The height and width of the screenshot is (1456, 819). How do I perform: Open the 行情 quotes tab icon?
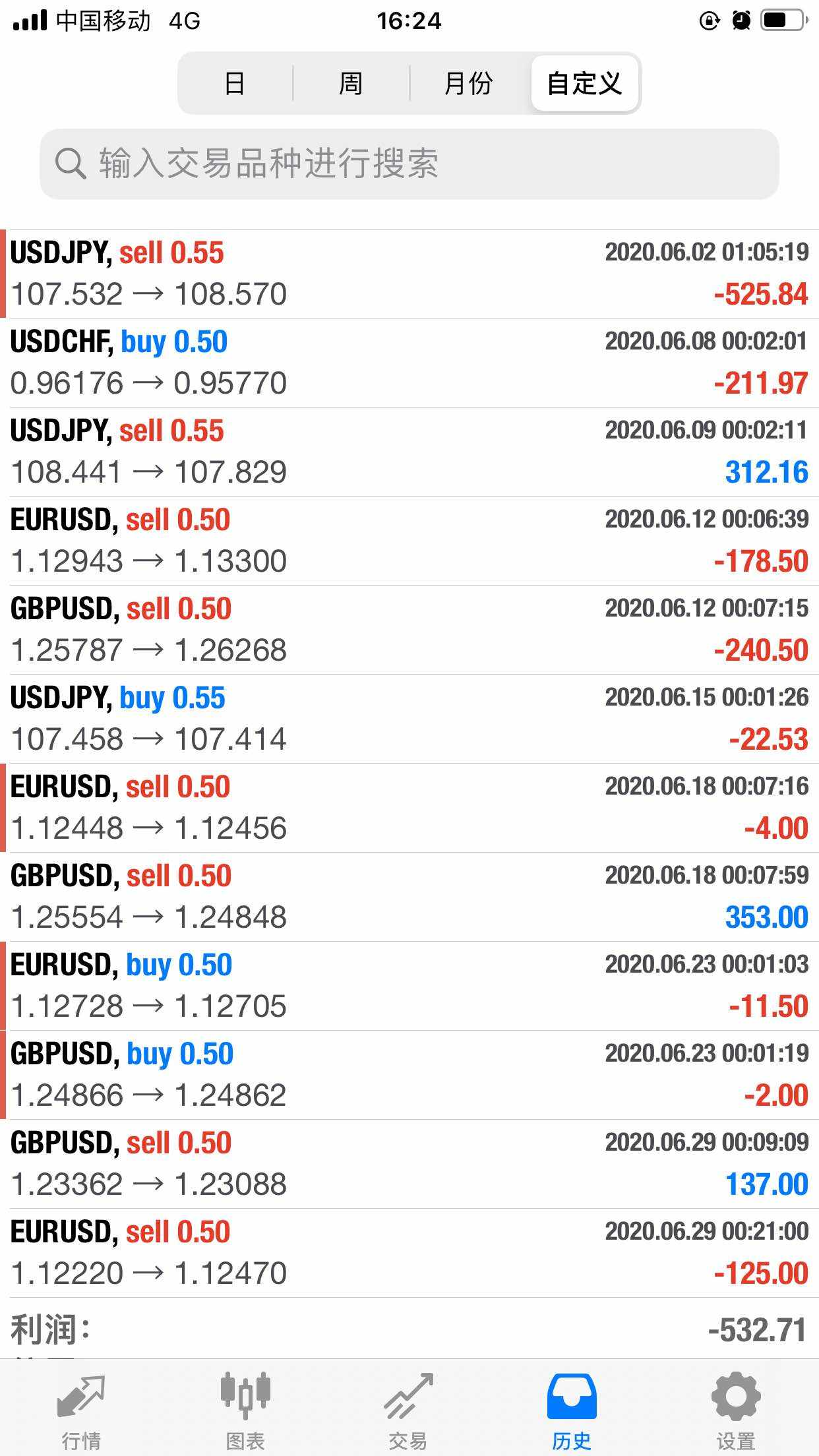click(x=81, y=1397)
